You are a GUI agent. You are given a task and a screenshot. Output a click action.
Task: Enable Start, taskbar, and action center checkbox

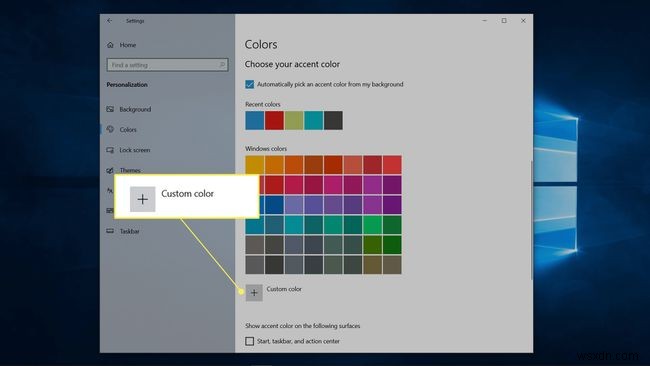coord(250,341)
